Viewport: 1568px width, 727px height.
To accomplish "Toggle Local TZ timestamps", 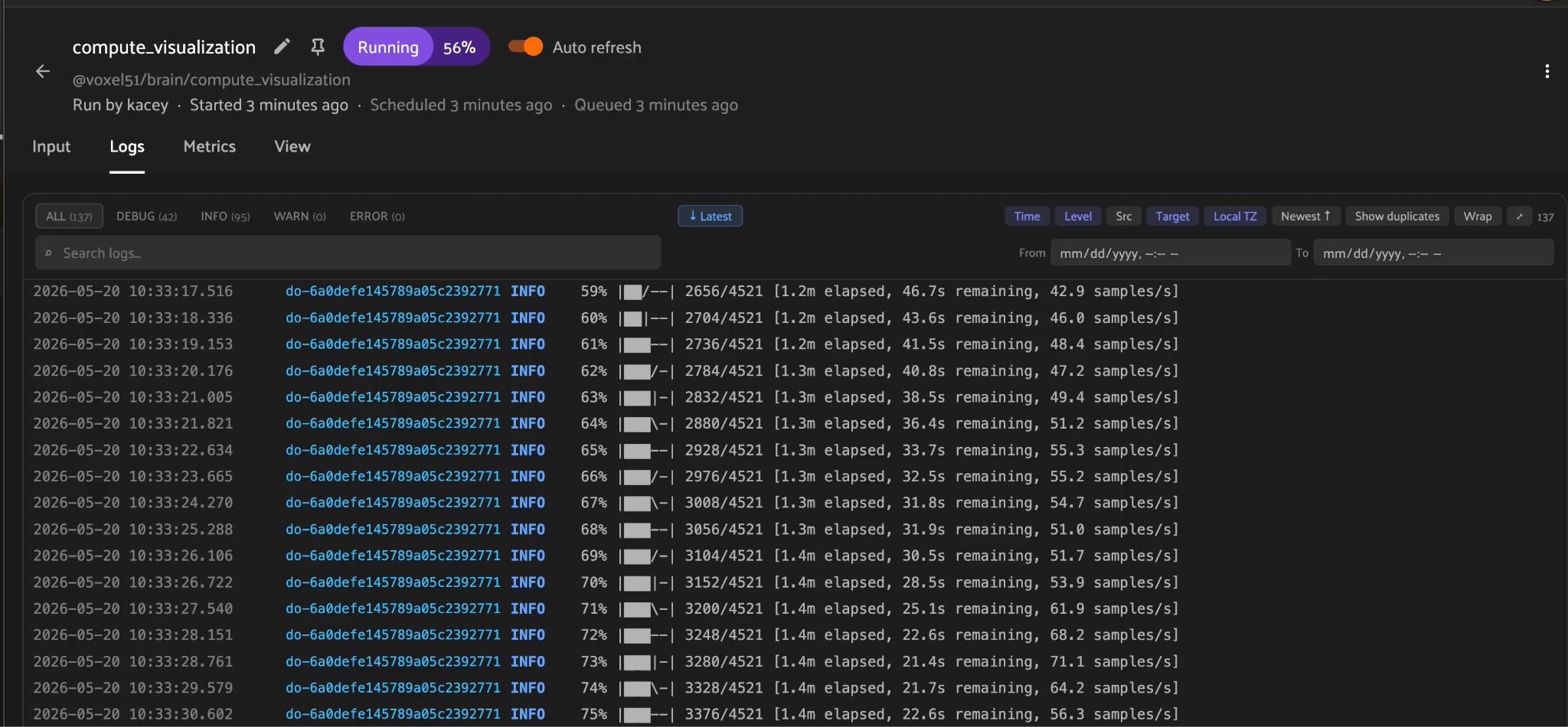I will point(1235,217).
